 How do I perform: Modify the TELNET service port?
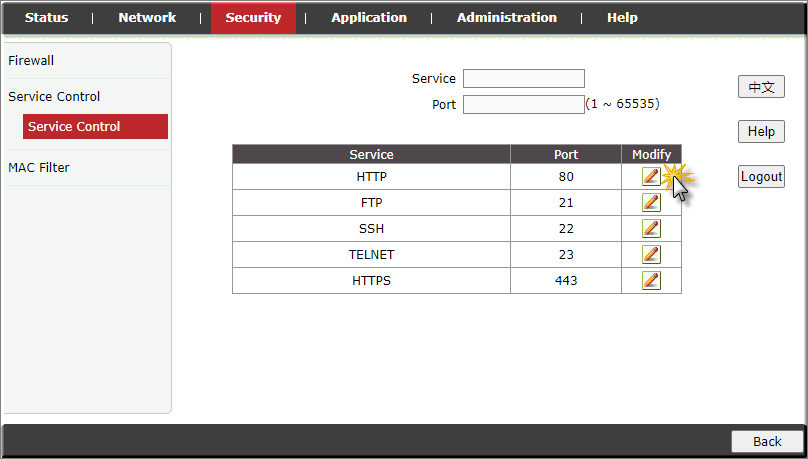pos(651,255)
